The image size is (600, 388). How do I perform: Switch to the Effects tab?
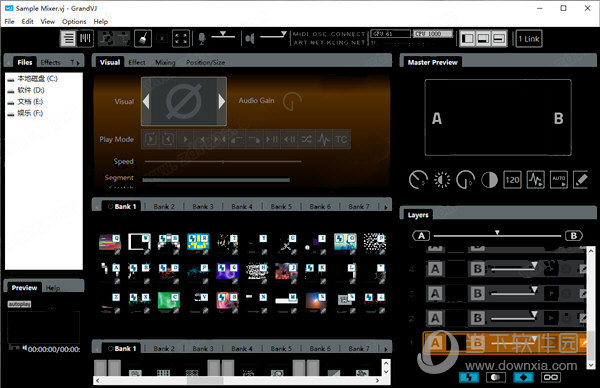(x=51, y=62)
